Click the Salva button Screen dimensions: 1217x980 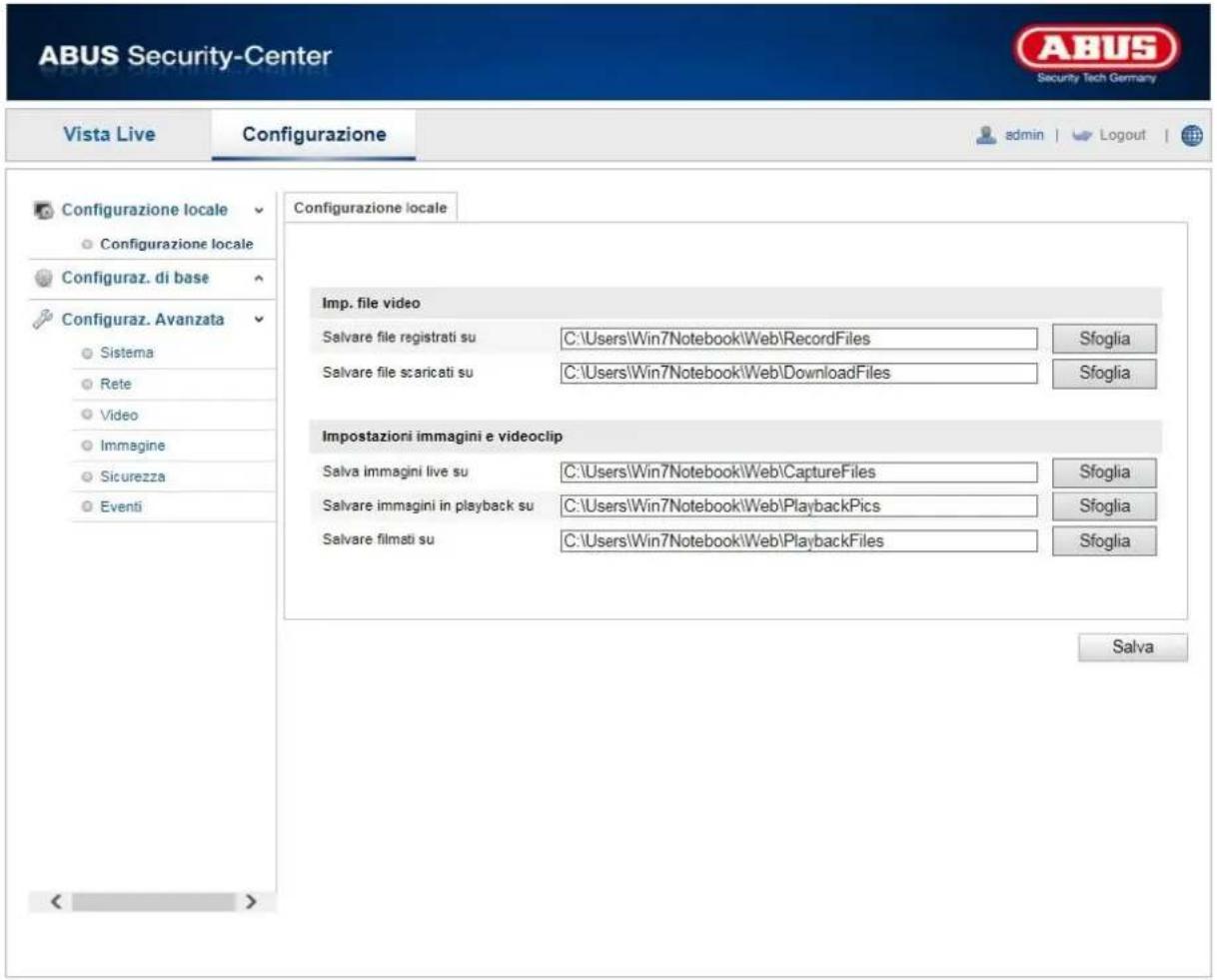pyautogui.click(x=1133, y=647)
